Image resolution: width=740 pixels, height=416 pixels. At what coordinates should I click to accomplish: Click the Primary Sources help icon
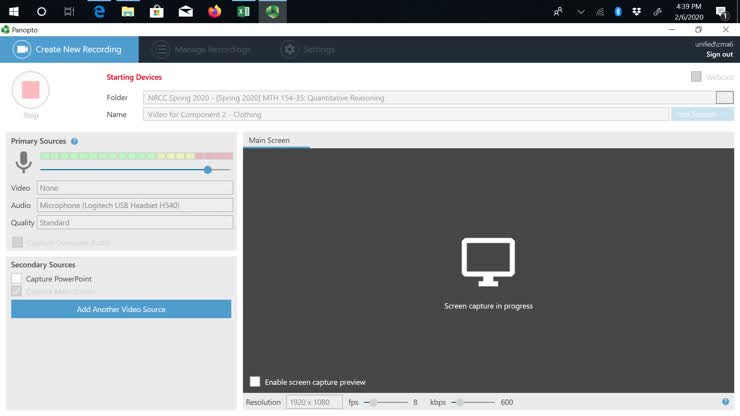pos(75,142)
